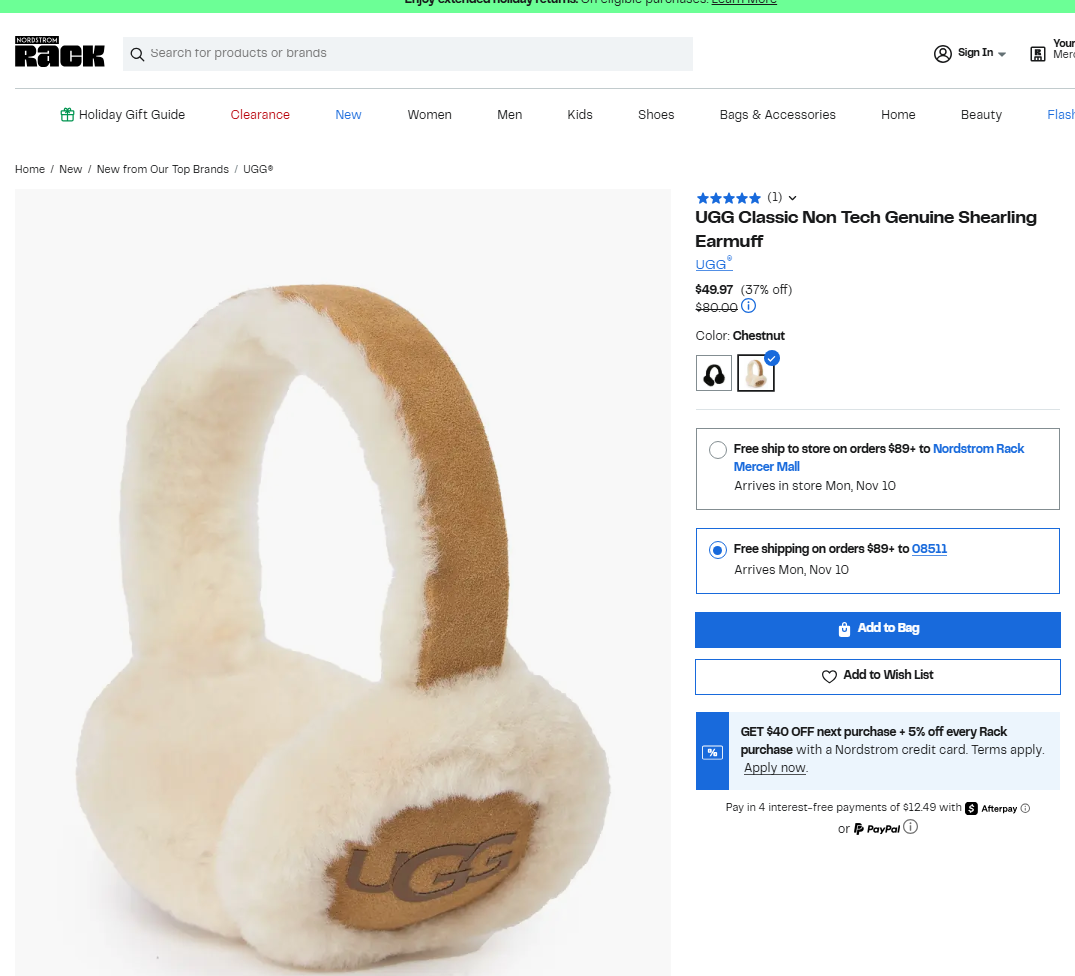Click the Nordstrom Rack logo

pos(59,52)
